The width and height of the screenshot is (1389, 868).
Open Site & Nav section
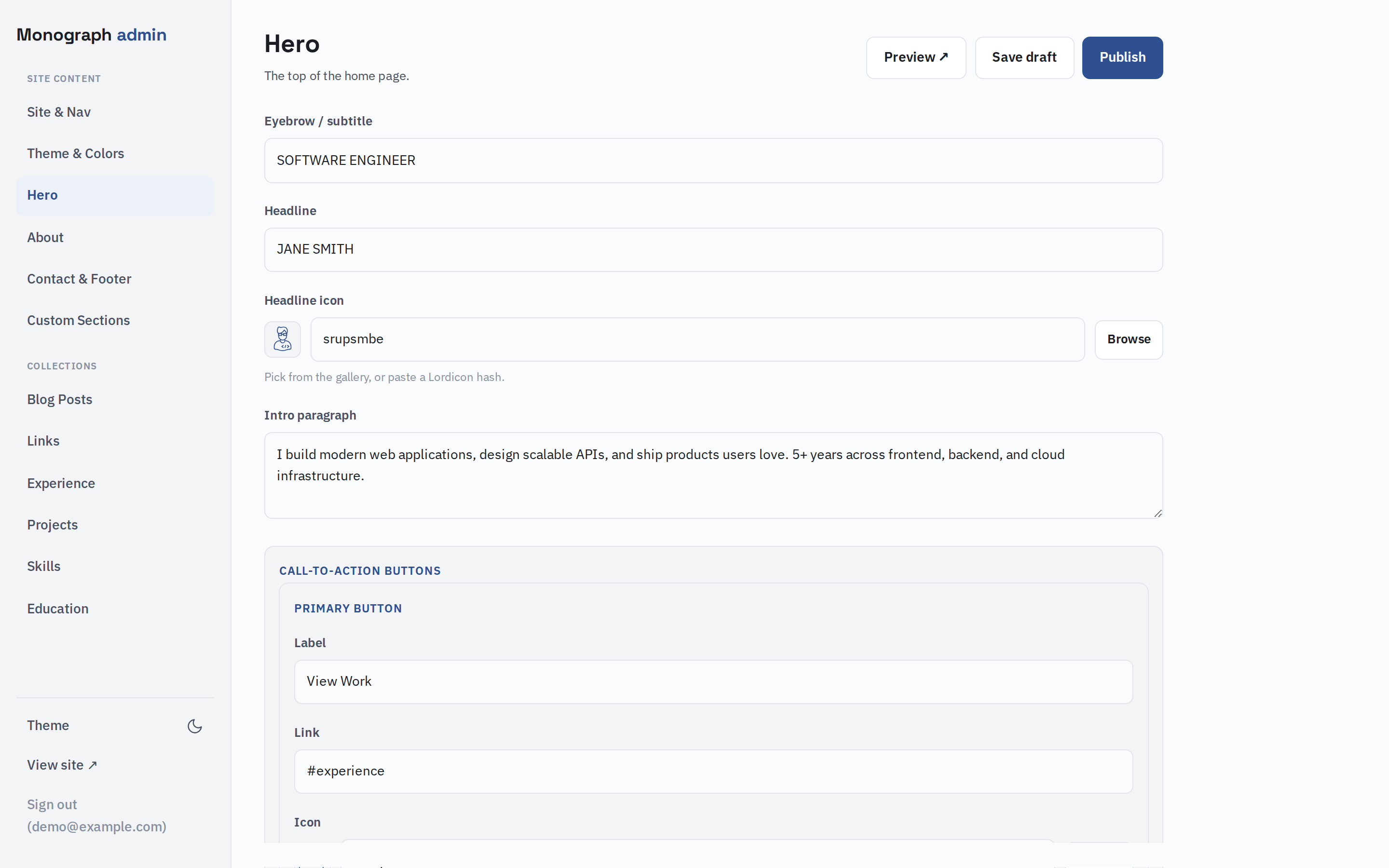(115, 112)
